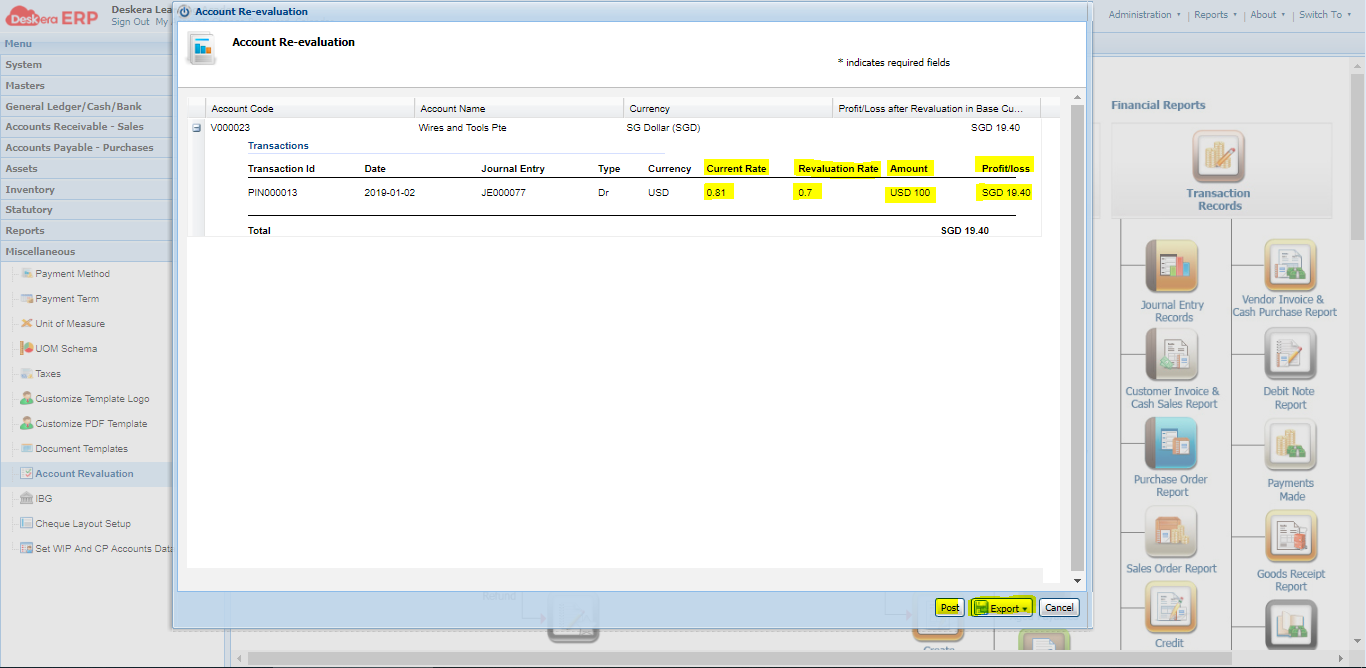Open the Purchase Order Report icon
The width and height of the screenshot is (1366, 668).
tap(1171, 446)
